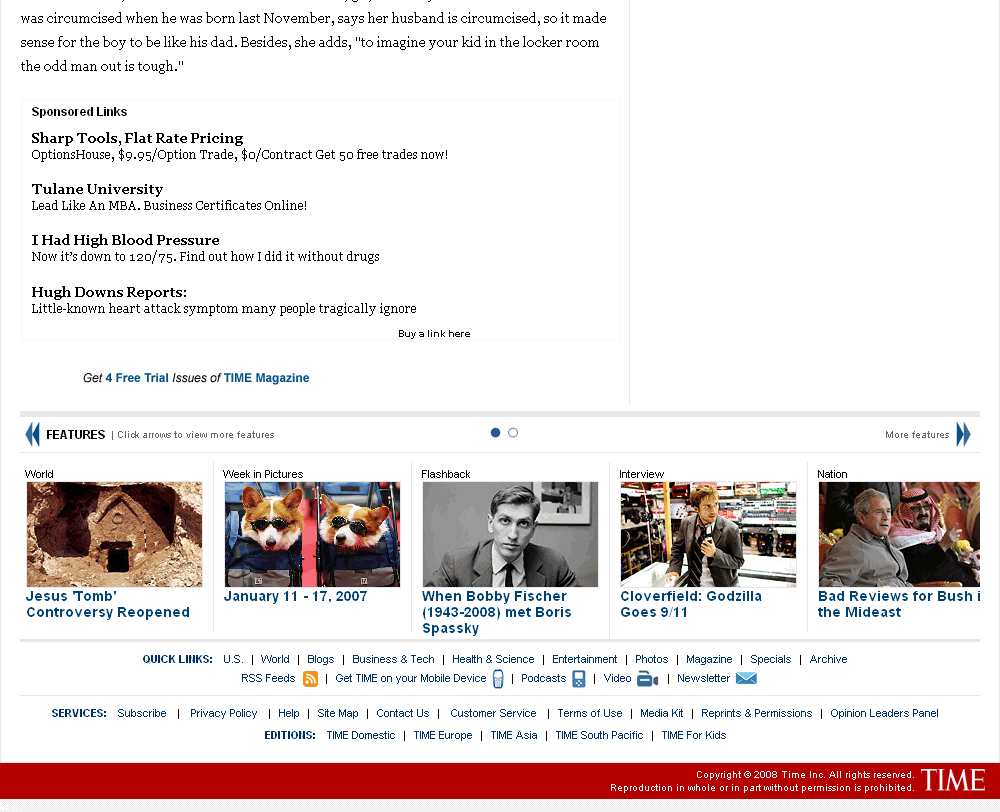
Task: Open 'Jesus Tomb Controversy Reopened' headline
Action: (x=108, y=604)
